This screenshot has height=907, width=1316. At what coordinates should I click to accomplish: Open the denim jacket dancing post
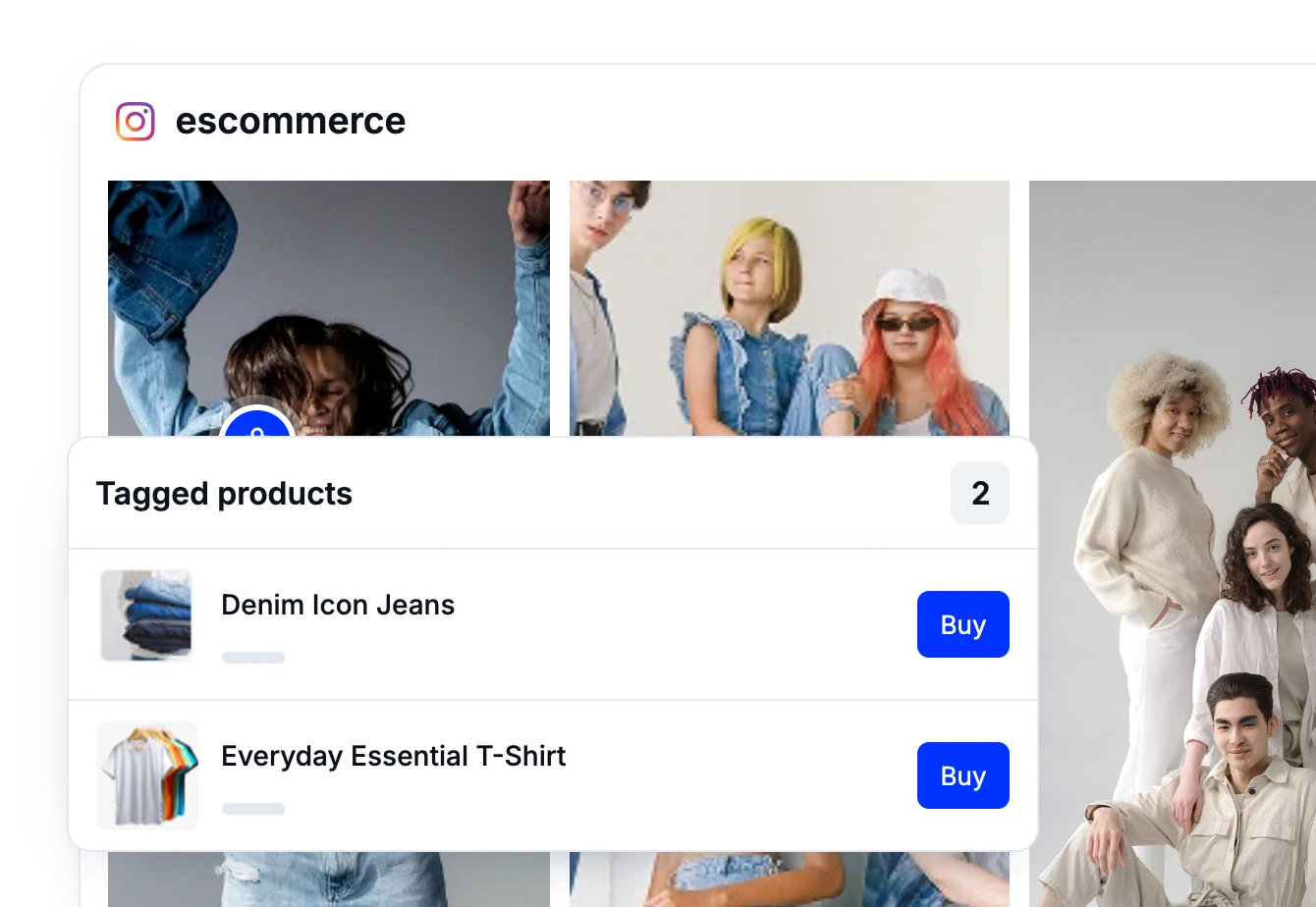click(x=329, y=308)
